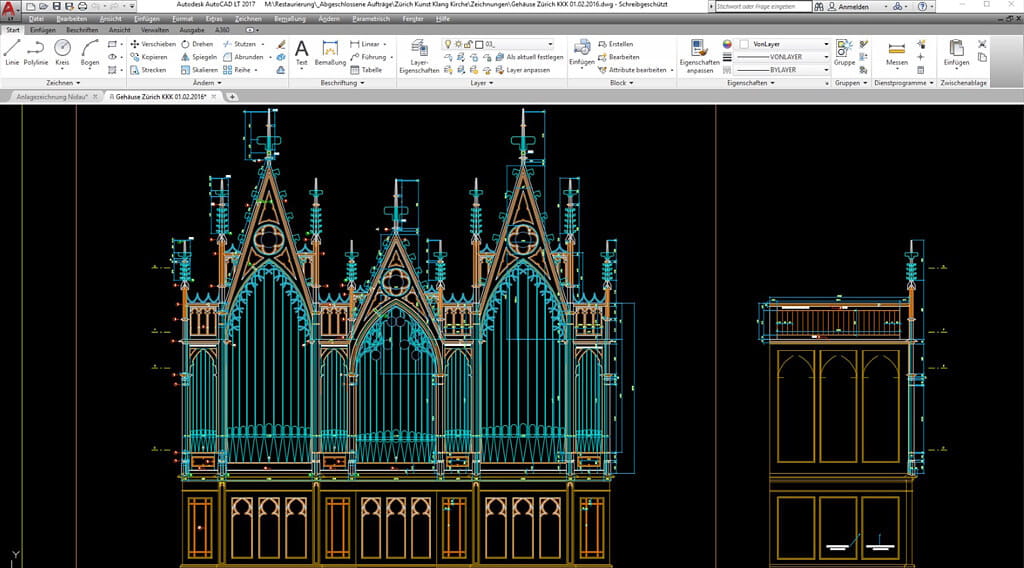1024x568 pixels.
Task: Click the VonLayer object color swatch
Action: pyautogui.click(x=743, y=44)
